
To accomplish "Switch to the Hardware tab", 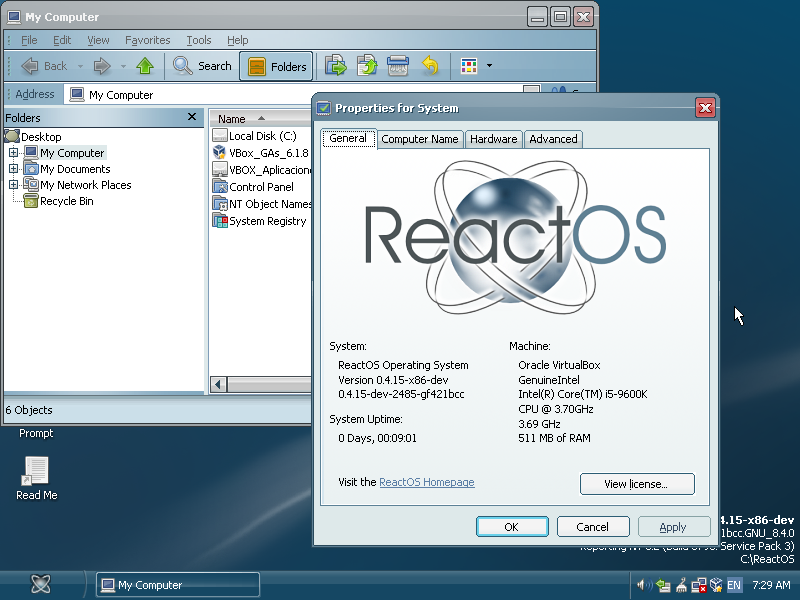I will pos(493,139).
